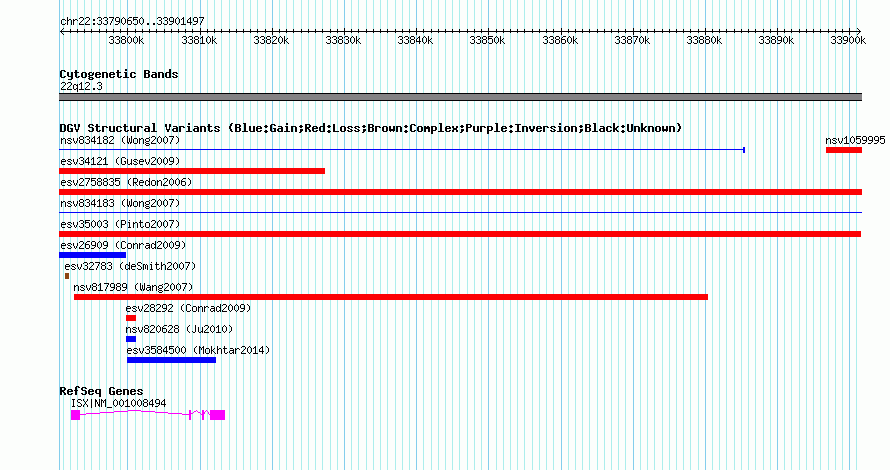The height and width of the screenshot is (470, 890).
Task: Open the ISX|NM_001008494 gene label
Action: point(119,403)
